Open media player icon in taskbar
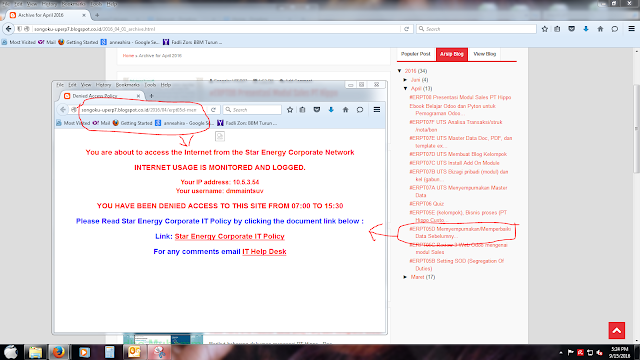The height and width of the screenshot is (360, 640). pos(84,352)
